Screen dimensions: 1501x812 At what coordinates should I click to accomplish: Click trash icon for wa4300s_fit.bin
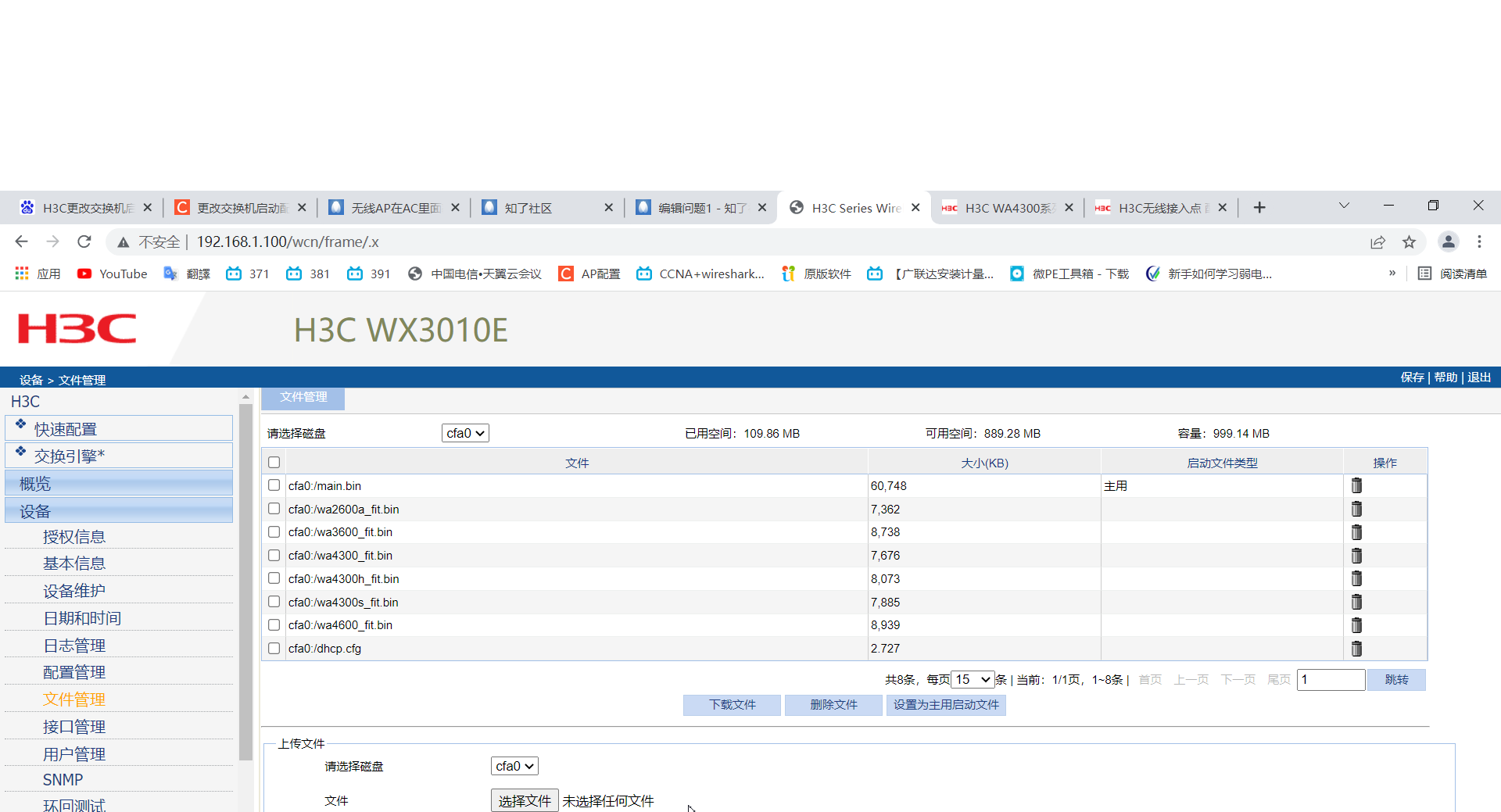click(x=1356, y=602)
